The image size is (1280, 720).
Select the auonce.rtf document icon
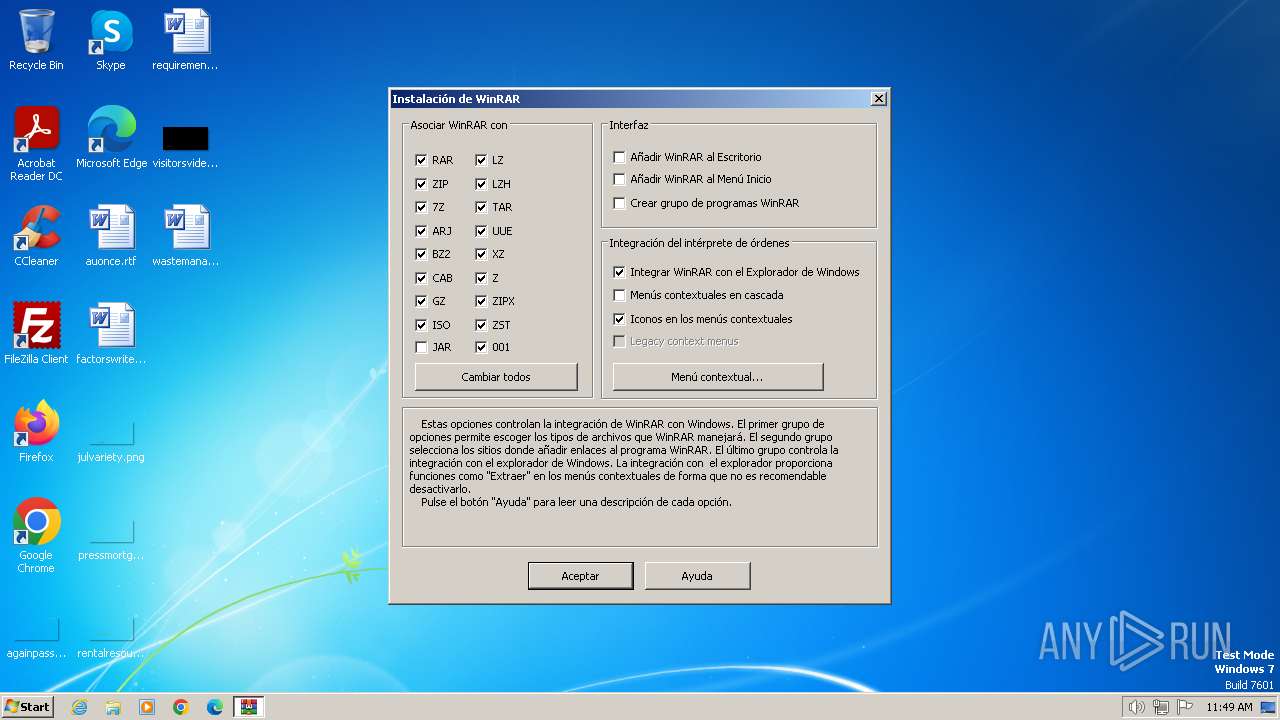(111, 235)
